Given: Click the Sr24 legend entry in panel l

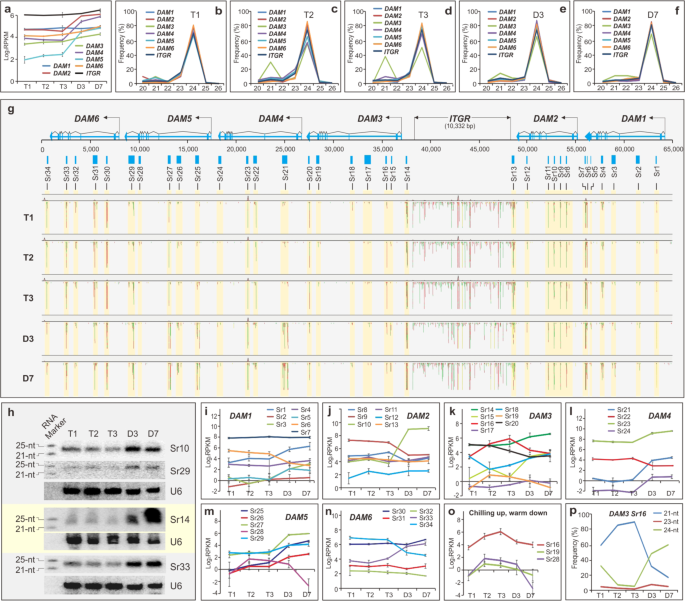Looking at the screenshot, I should 619,431.
